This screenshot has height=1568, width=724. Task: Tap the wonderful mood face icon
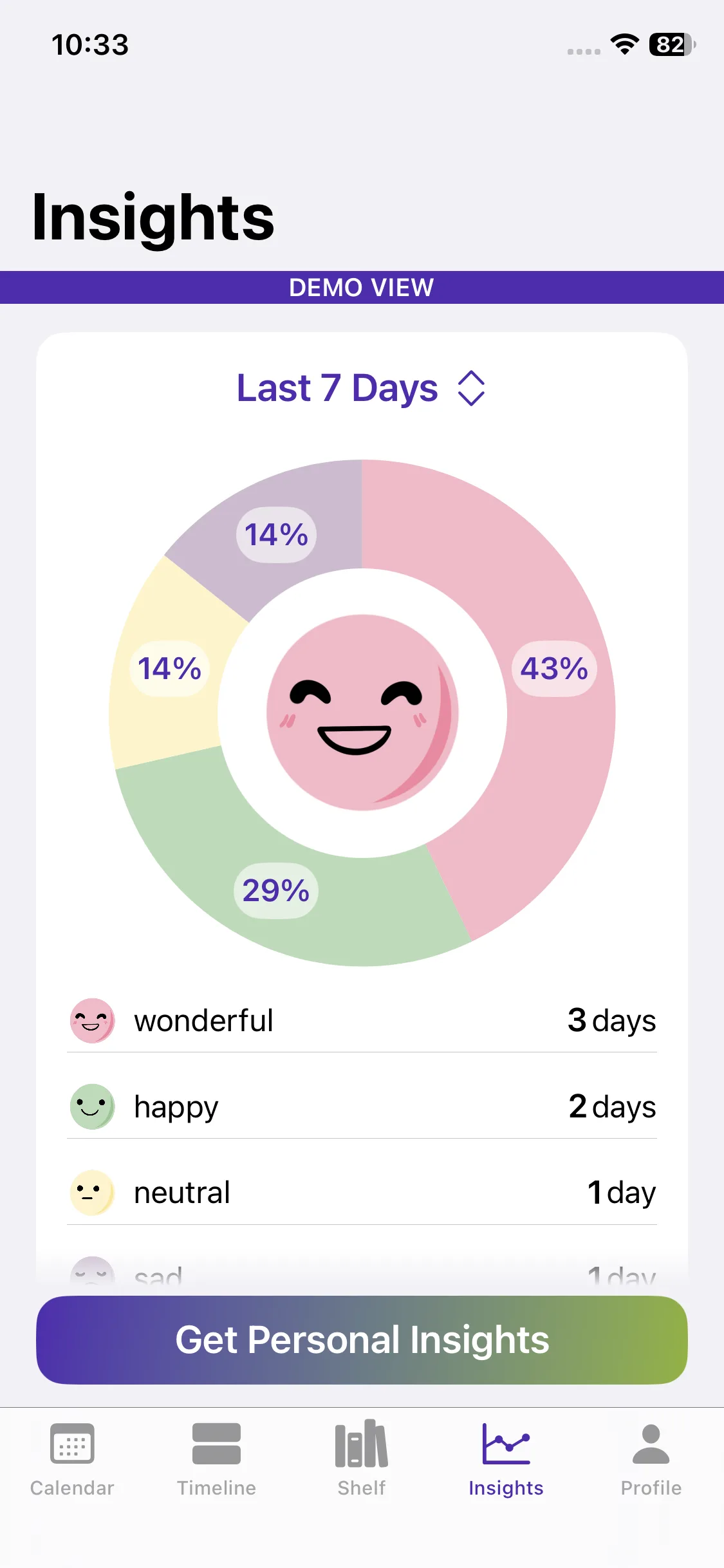[92, 1020]
